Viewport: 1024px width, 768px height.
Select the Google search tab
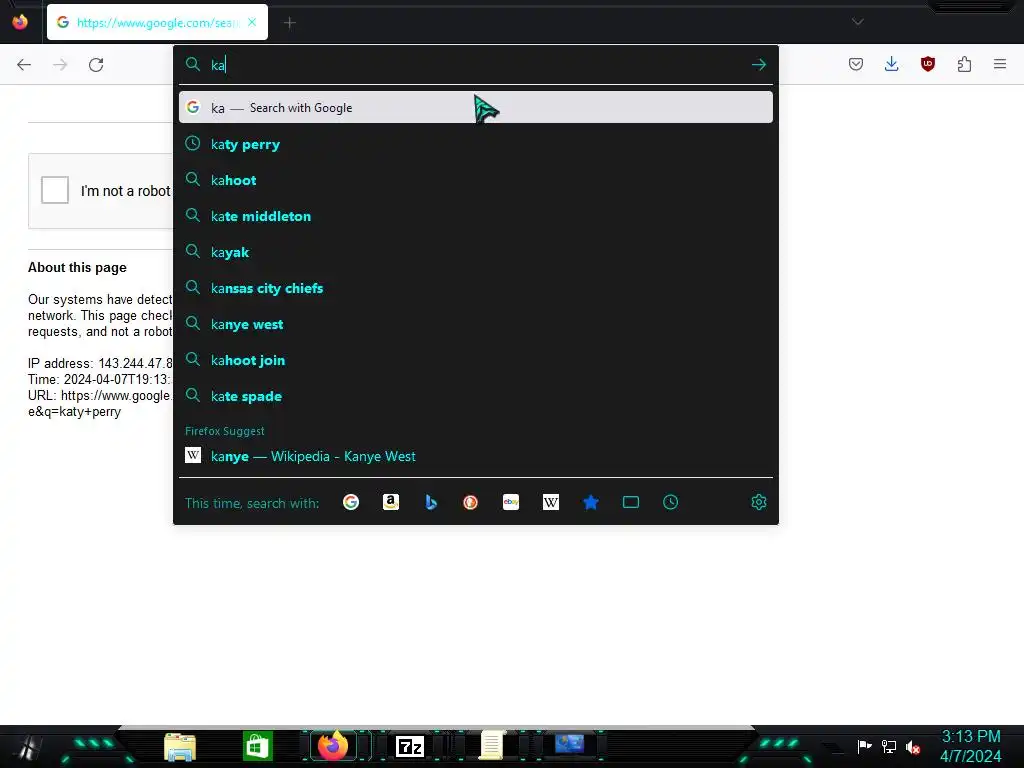[157, 22]
